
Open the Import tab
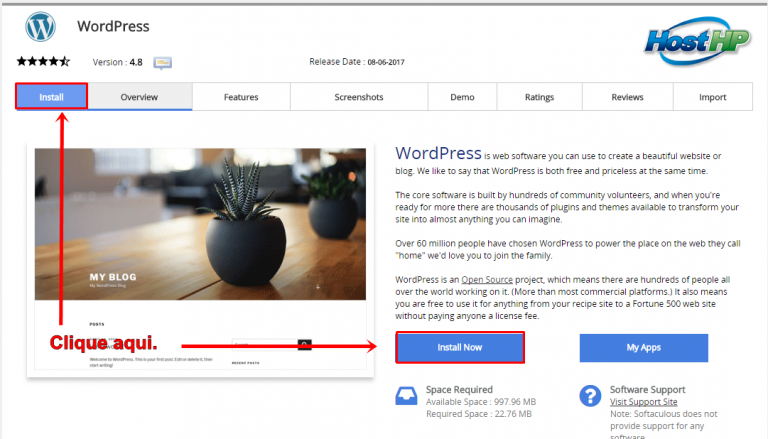click(x=713, y=97)
